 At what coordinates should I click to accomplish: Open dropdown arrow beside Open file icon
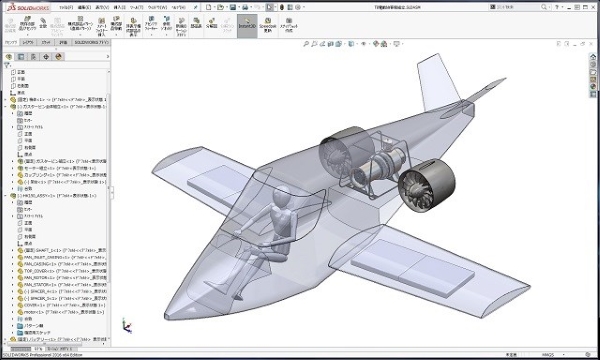pyautogui.click(x=226, y=7)
